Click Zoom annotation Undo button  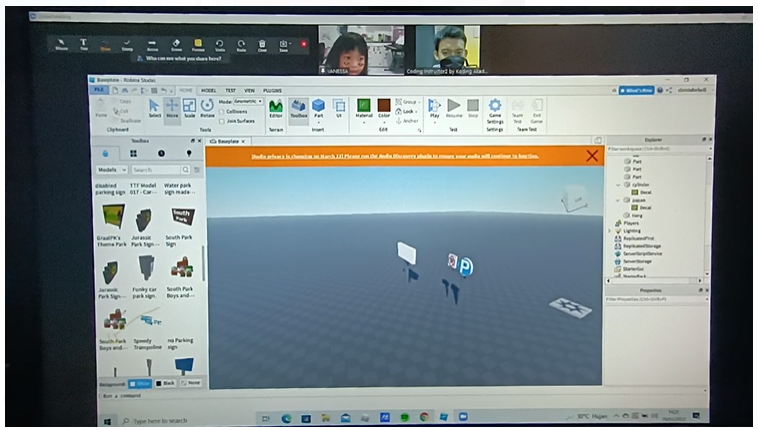(x=220, y=45)
